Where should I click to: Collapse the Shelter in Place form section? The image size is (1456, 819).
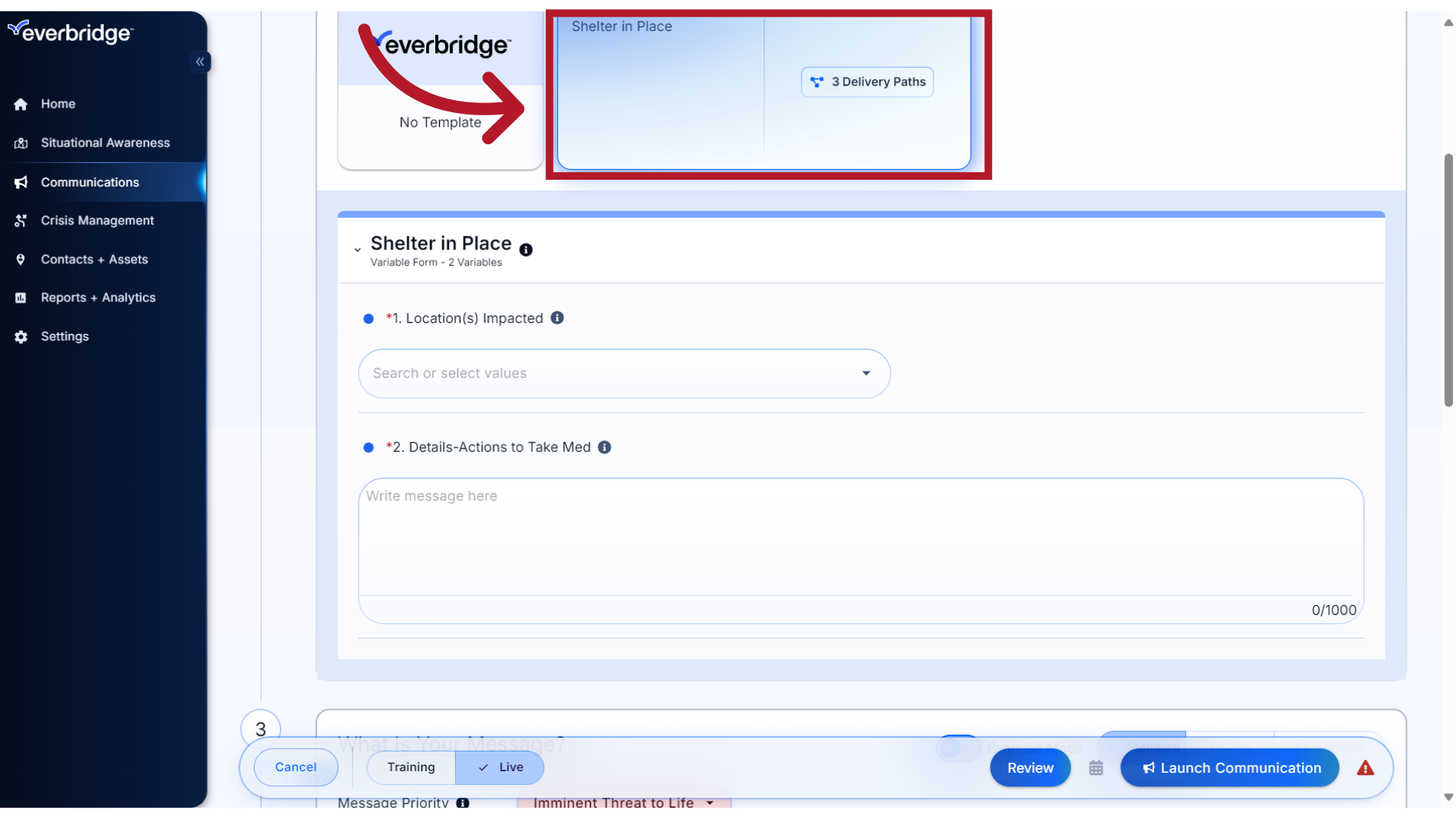(357, 249)
